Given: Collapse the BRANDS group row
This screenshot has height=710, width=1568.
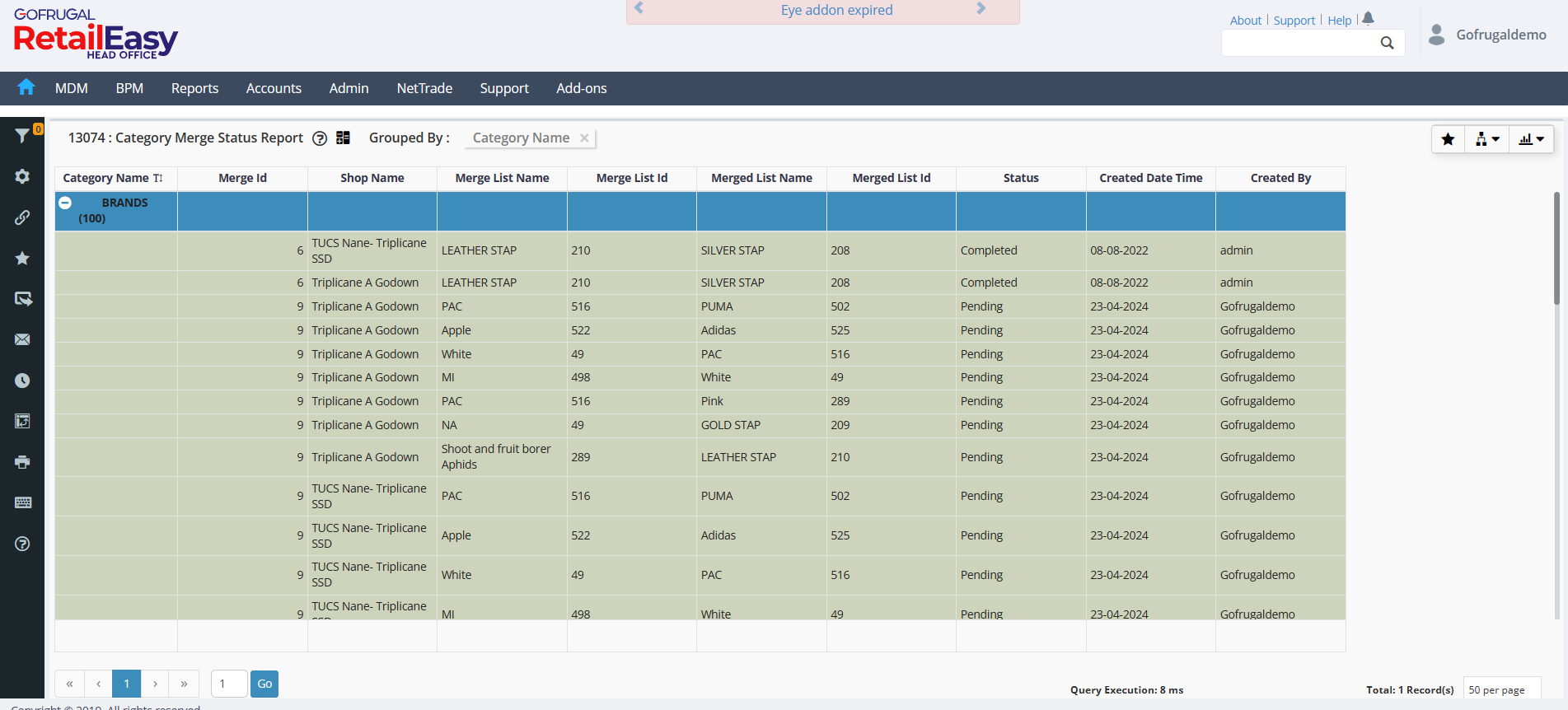Looking at the screenshot, I should (65, 203).
